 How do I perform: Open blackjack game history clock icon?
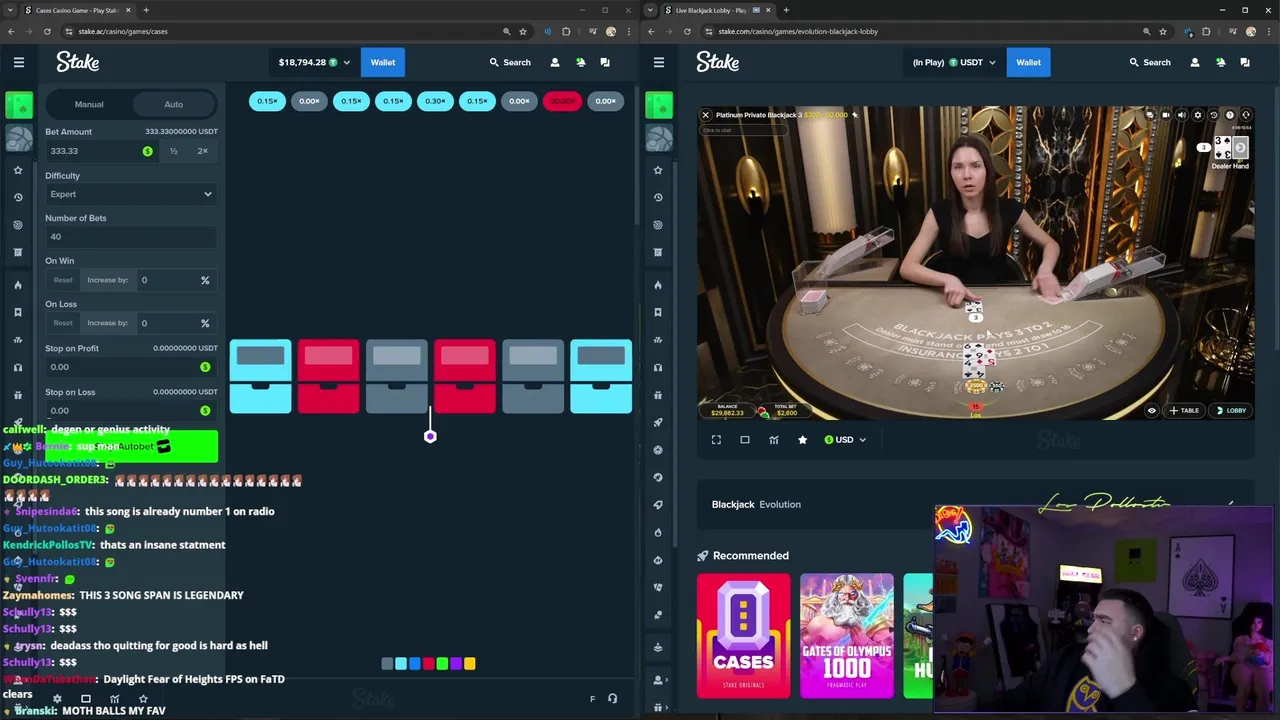click(x=1214, y=115)
